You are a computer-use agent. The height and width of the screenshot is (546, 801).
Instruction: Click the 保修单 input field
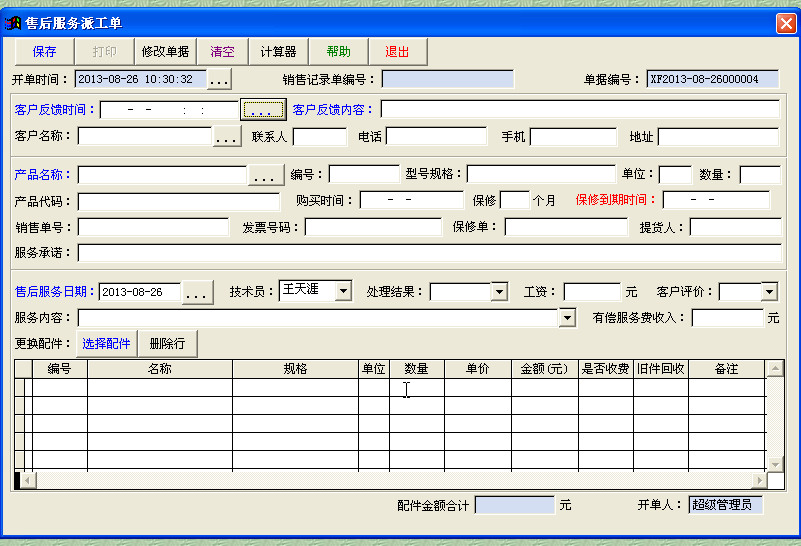coord(566,227)
